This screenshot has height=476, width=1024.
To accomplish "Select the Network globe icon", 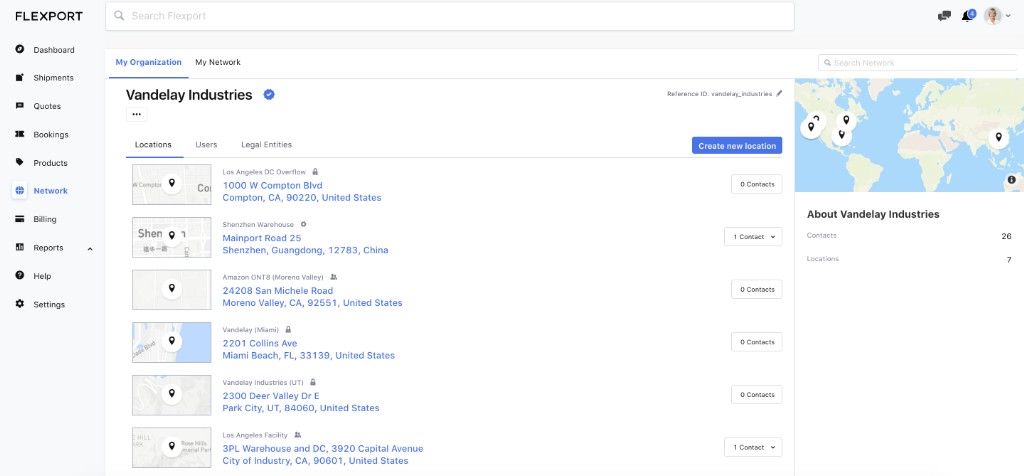I will click(x=20, y=191).
